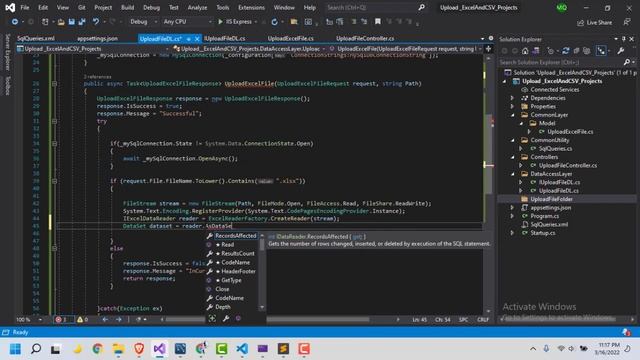Expand the Dependencies node
The height and width of the screenshot is (360, 640).
[x=512, y=98]
